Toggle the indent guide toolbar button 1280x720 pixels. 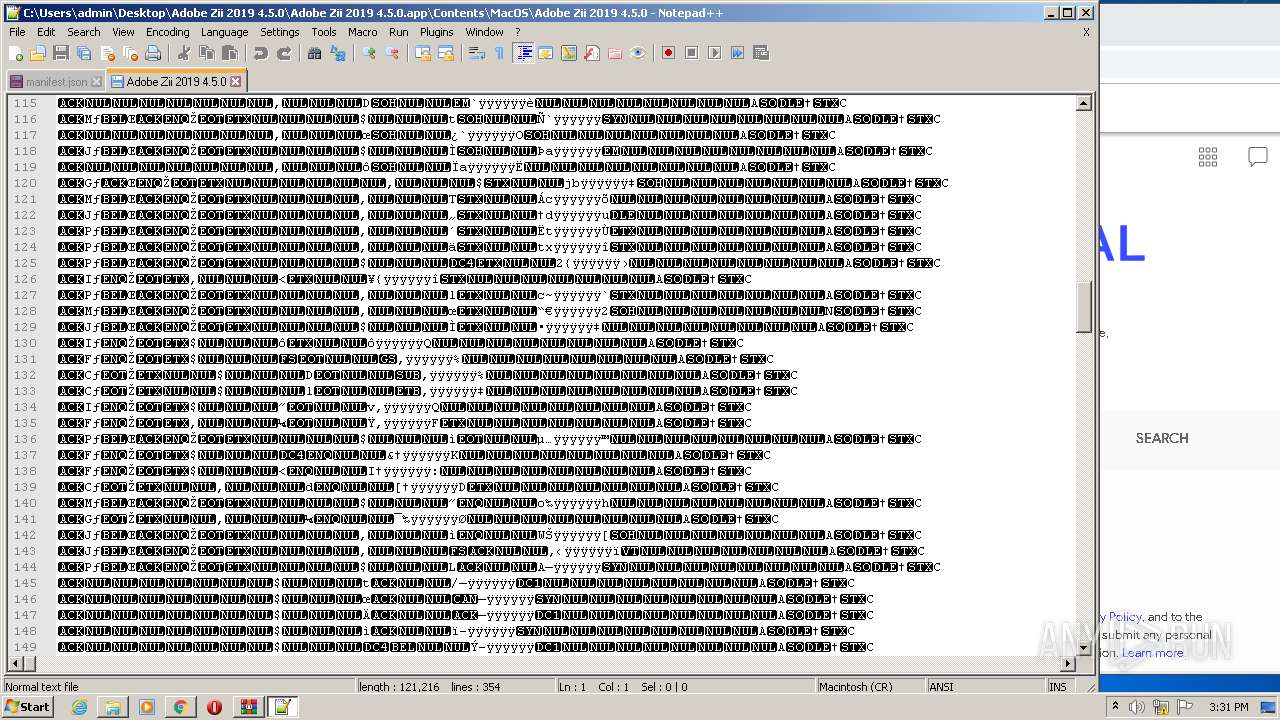tap(523, 53)
